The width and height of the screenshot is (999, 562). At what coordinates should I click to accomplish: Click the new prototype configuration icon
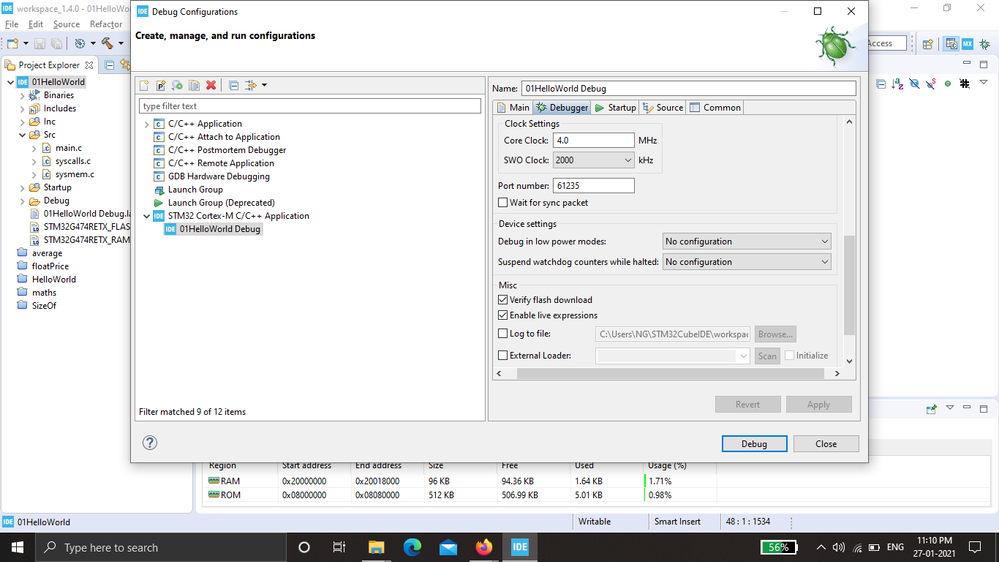(x=161, y=85)
